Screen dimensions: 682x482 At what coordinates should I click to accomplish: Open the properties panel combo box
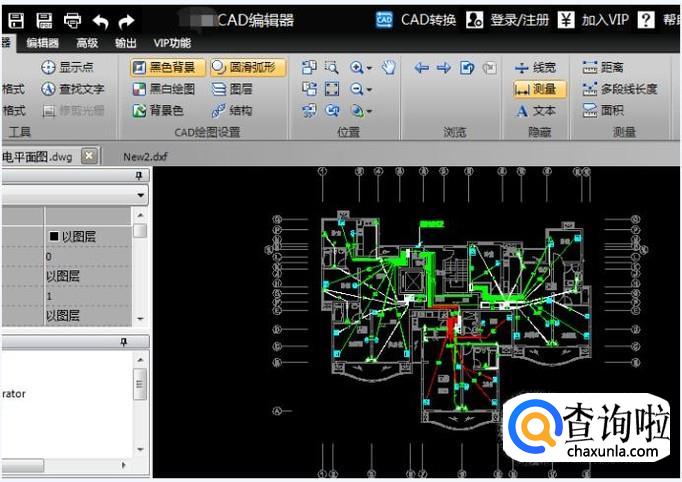pyautogui.click(x=75, y=195)
